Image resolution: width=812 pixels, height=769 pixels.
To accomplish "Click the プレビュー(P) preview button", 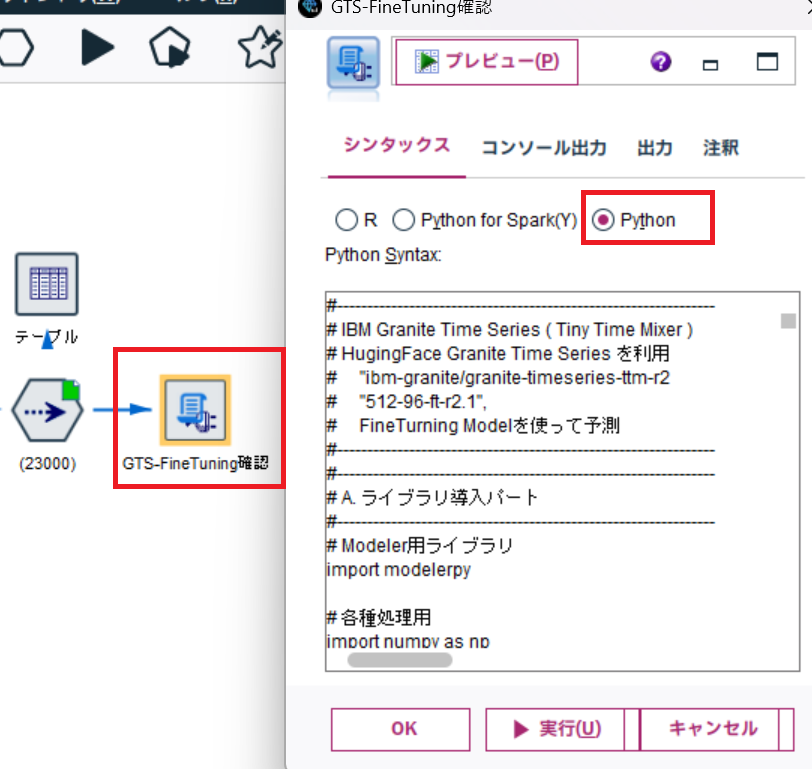I will [x=487, y=62].
